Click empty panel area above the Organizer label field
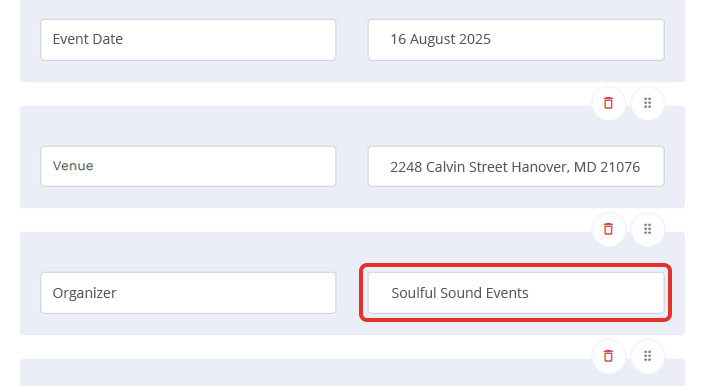This screenshot has height=386, width=703. [x=188, y=252]
